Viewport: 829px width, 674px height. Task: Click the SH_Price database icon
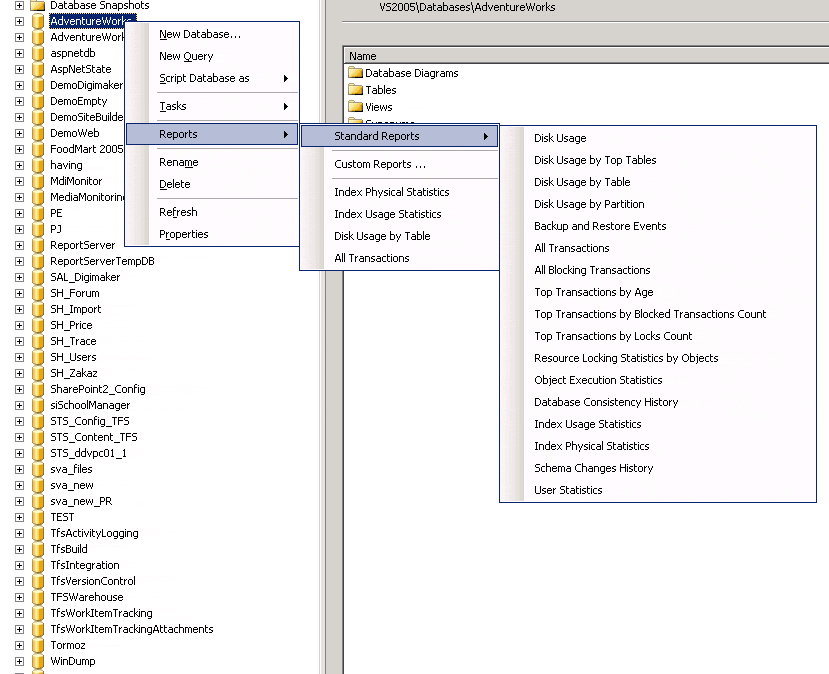point(38,325)
